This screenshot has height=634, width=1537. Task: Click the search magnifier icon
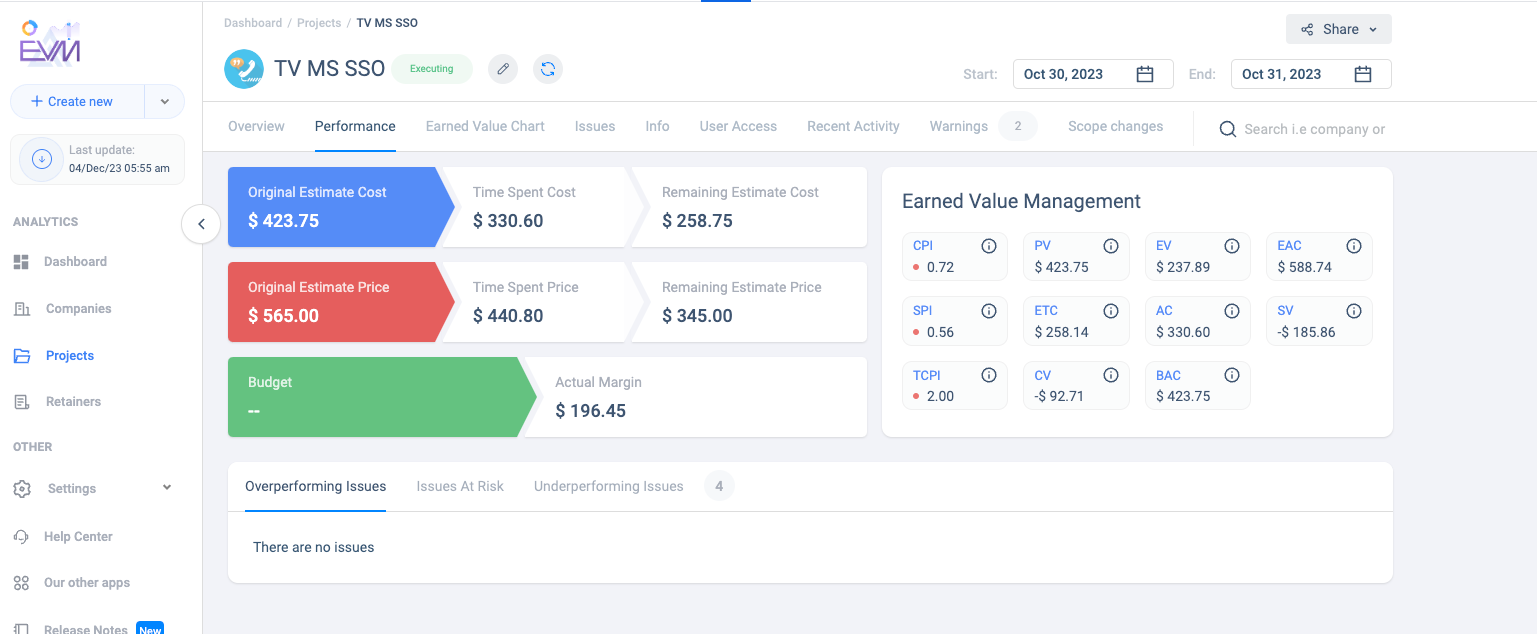coord(1227,129)
